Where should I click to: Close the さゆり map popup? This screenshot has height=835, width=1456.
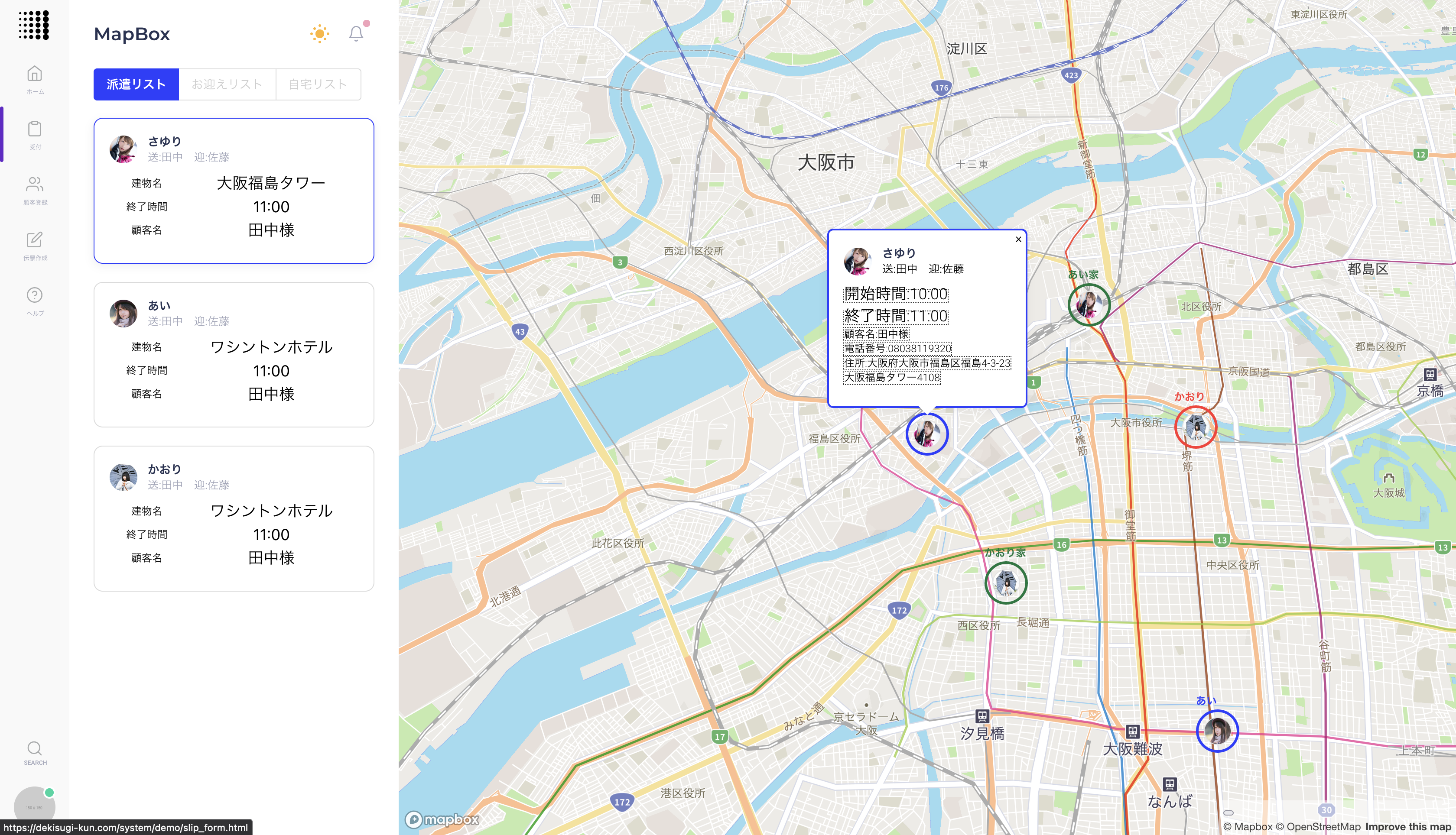(x=1018, y=239)
